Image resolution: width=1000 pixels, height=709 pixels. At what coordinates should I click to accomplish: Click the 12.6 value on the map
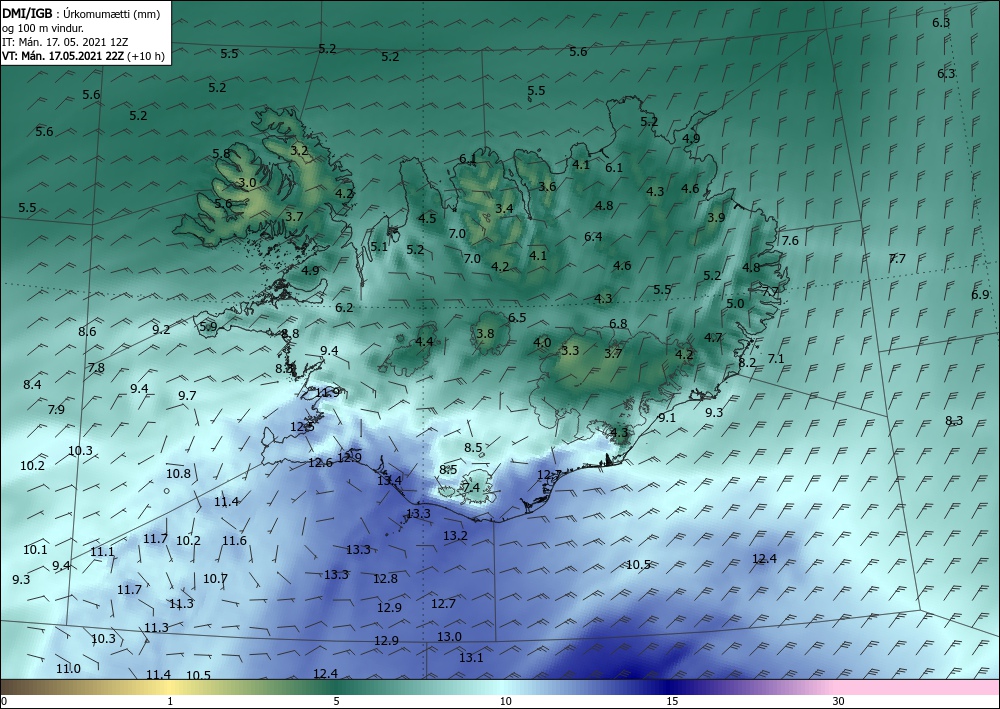pyautogui.click(x=320, y=463)
